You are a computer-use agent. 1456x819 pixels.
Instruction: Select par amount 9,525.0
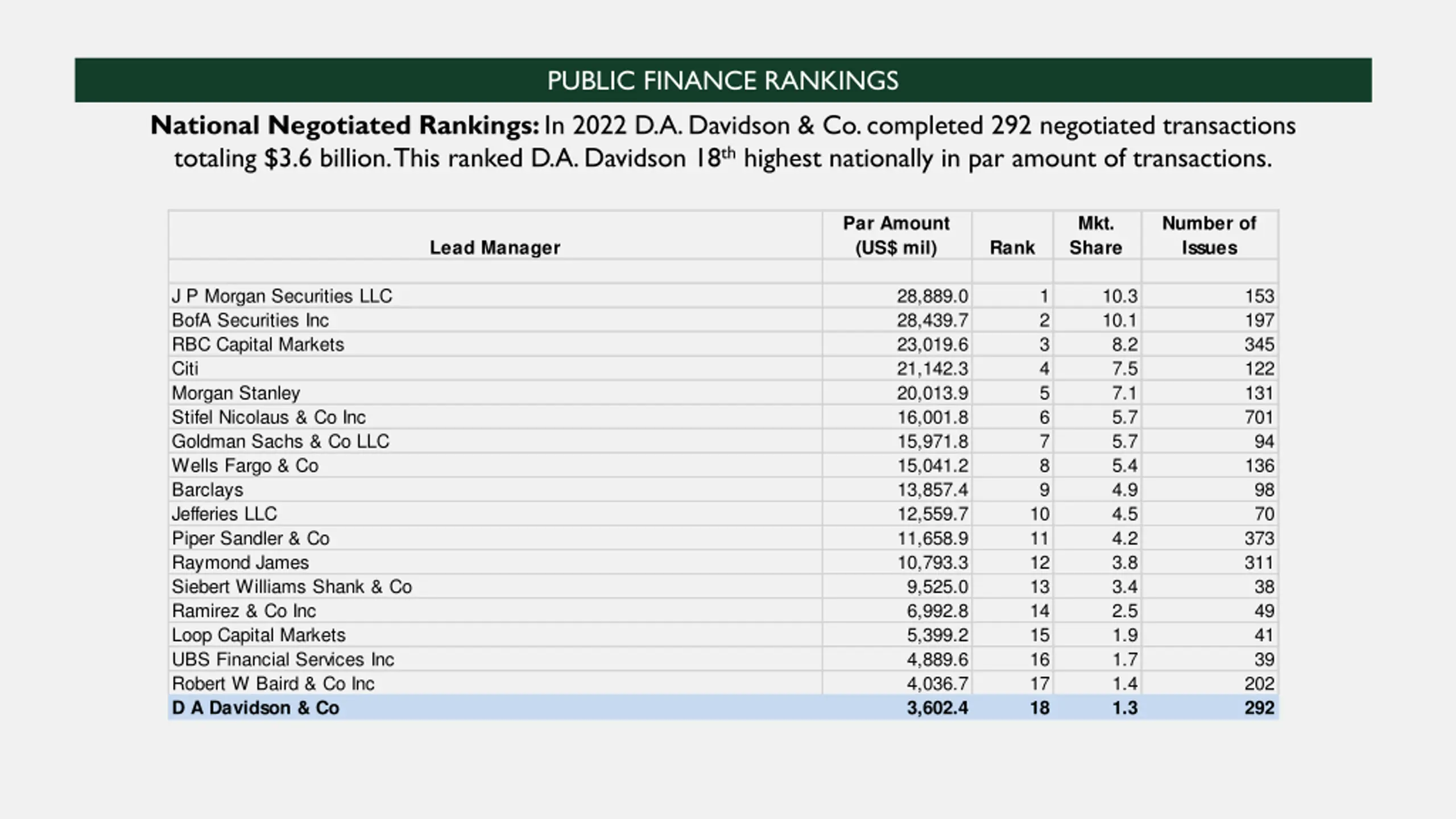(x=937, y=586)
